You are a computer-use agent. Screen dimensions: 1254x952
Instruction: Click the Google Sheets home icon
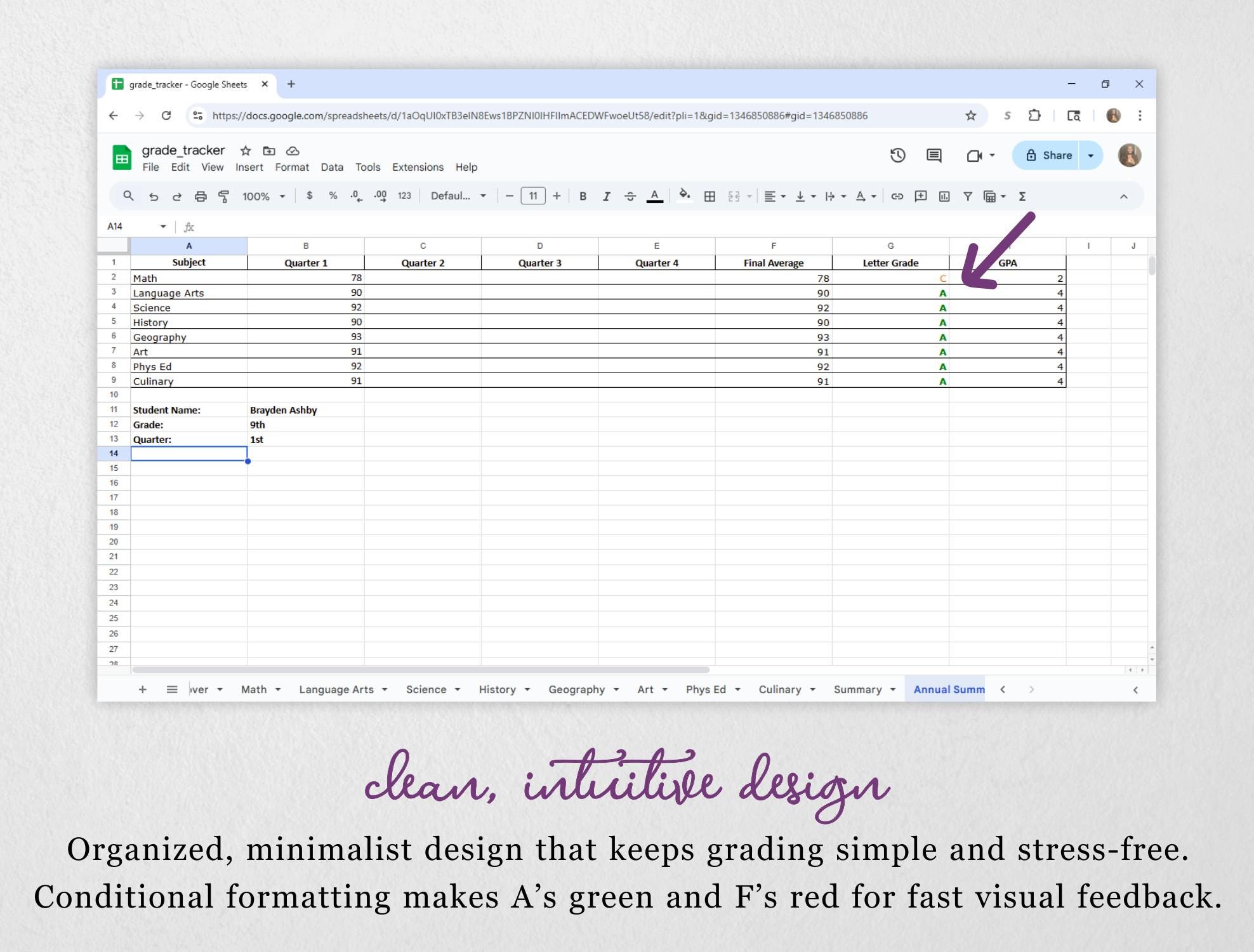(x=122, y=158)
